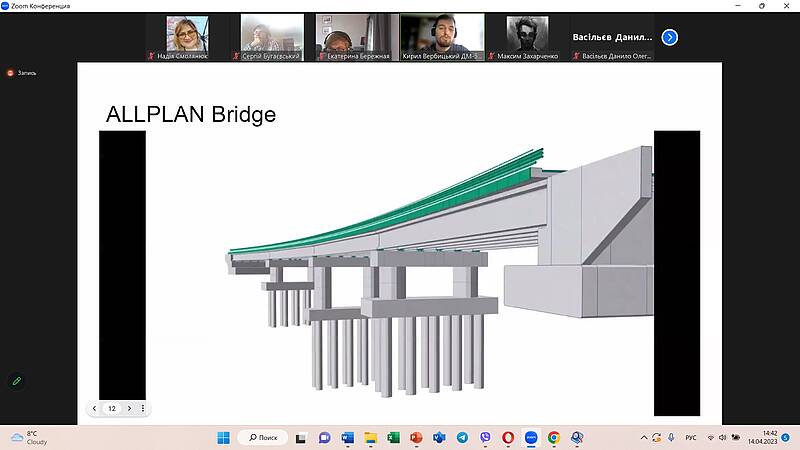Open slide options three-dot menu
Screen dimensions: 800x450
(143, 408)
